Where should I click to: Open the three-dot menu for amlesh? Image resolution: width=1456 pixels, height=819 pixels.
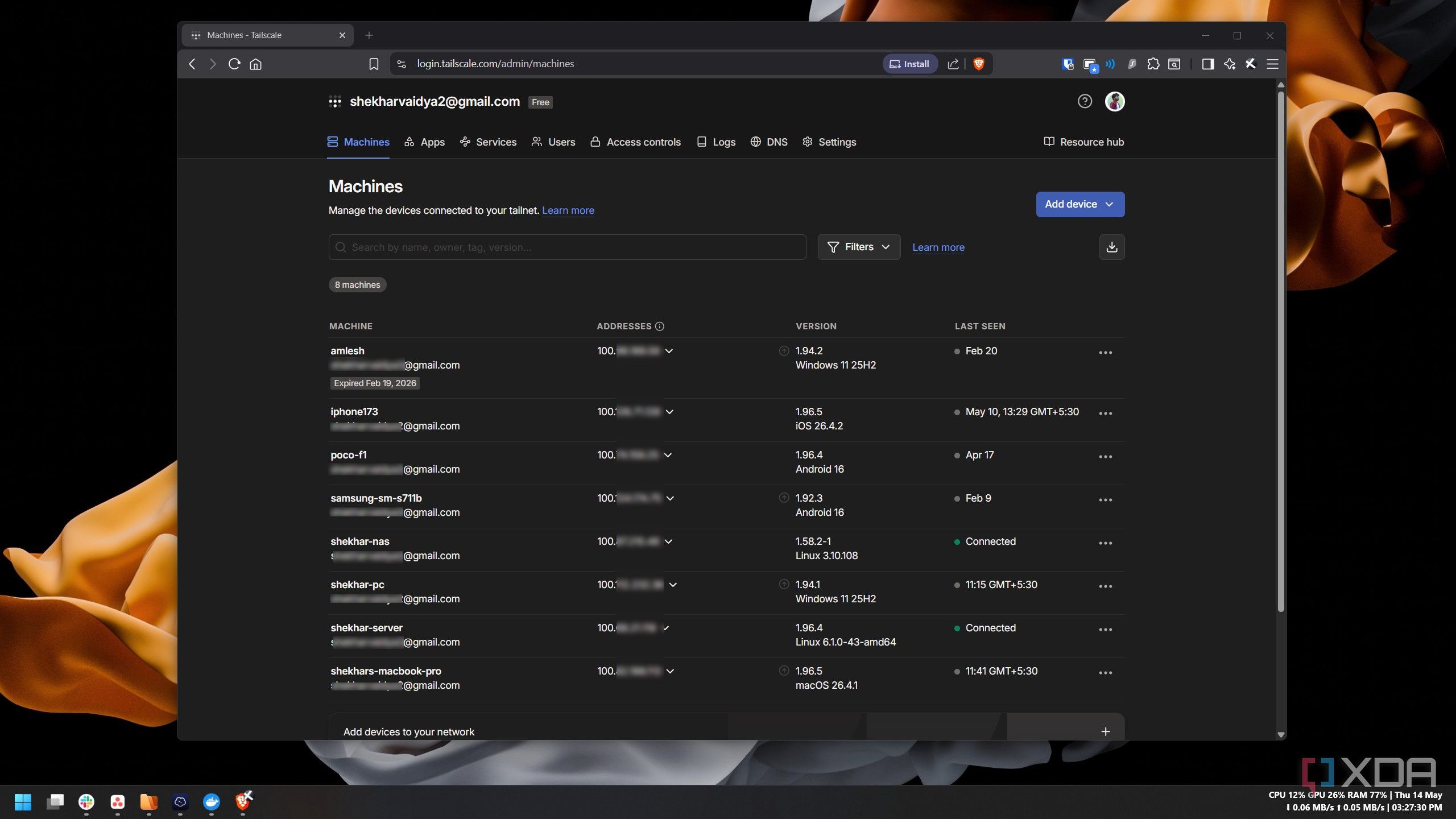(1105, 353)
